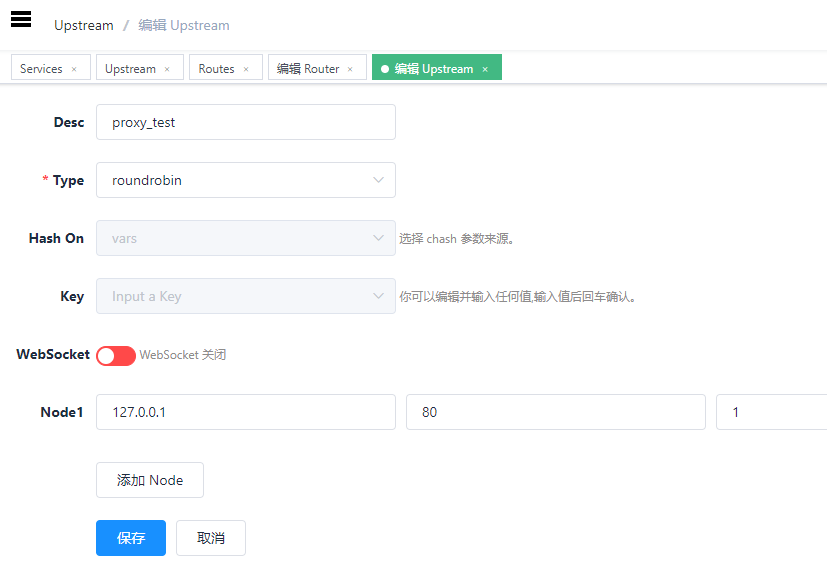The width and height of the screenshot is (827, 570).
Task: Edit the Desc field proxy_test
Action: click(x=246, y=122)
